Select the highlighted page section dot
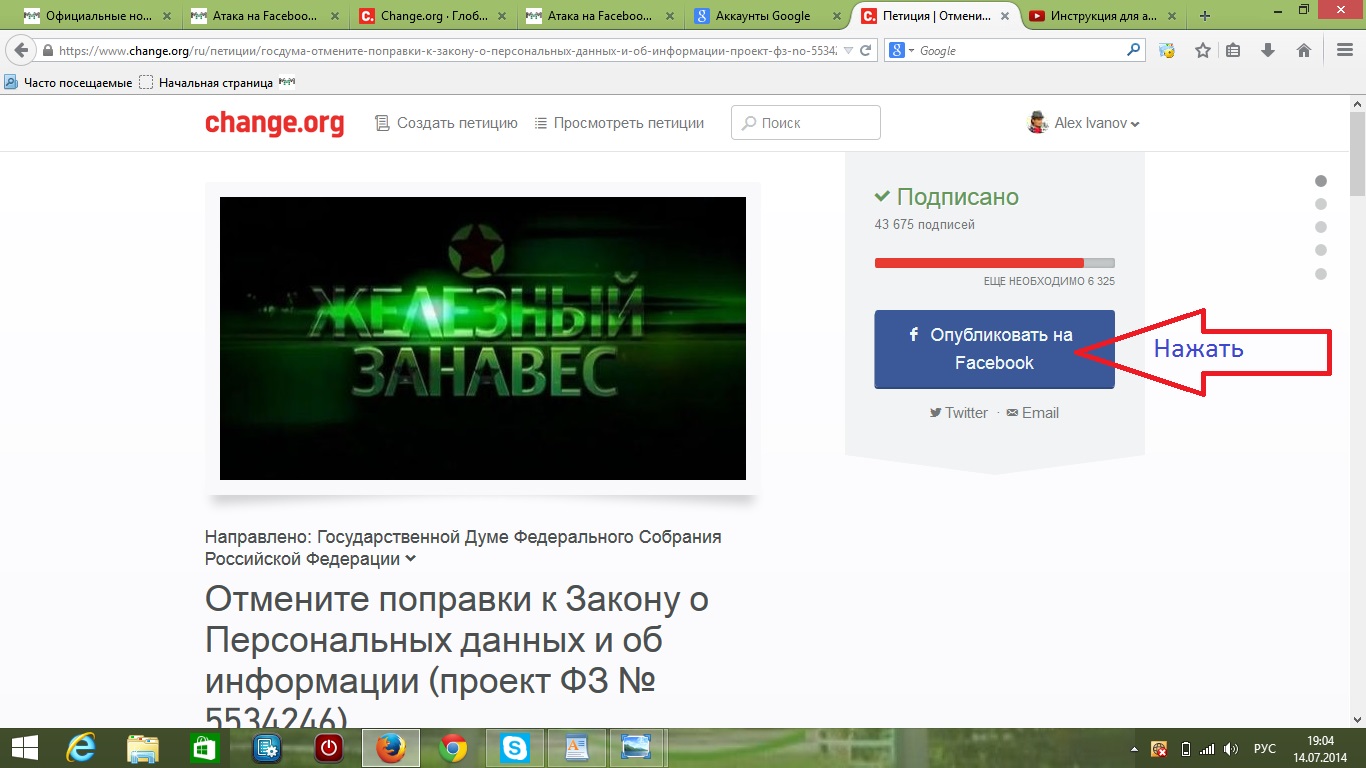The width and height of the screenshot is (1366, 768). tap(1320, 181)
